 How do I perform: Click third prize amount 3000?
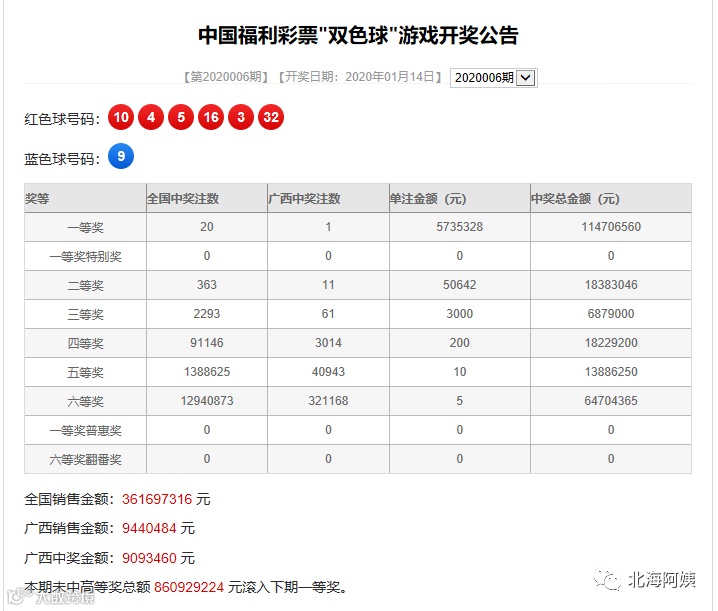point(459,314)
